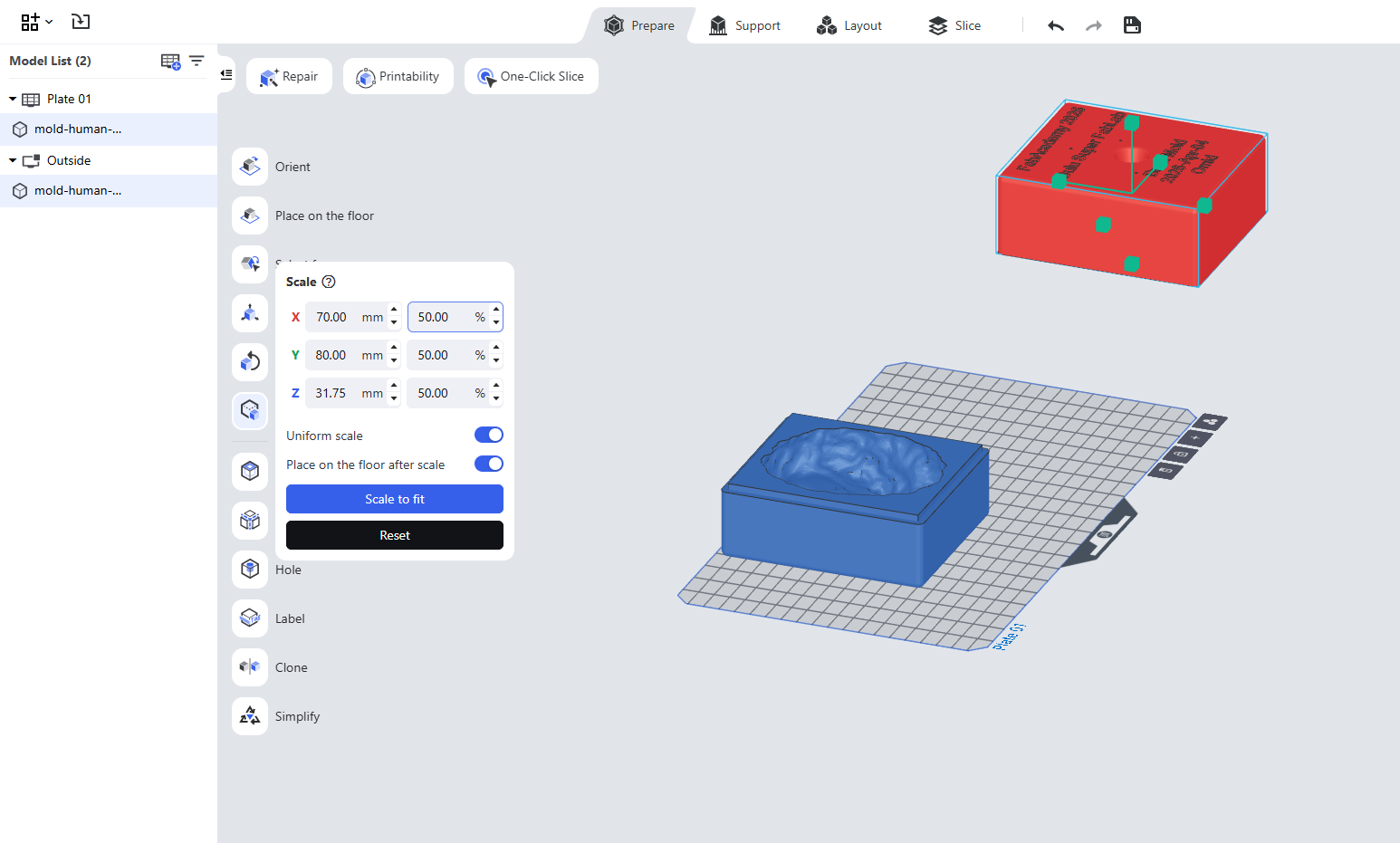Click the redo arrow icon
This screenshot has width=1400, height=843.
tap(1094, 25)
